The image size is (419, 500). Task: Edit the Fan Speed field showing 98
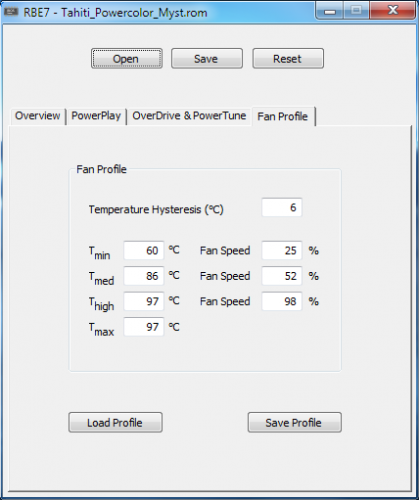click(x=282, y=301)
